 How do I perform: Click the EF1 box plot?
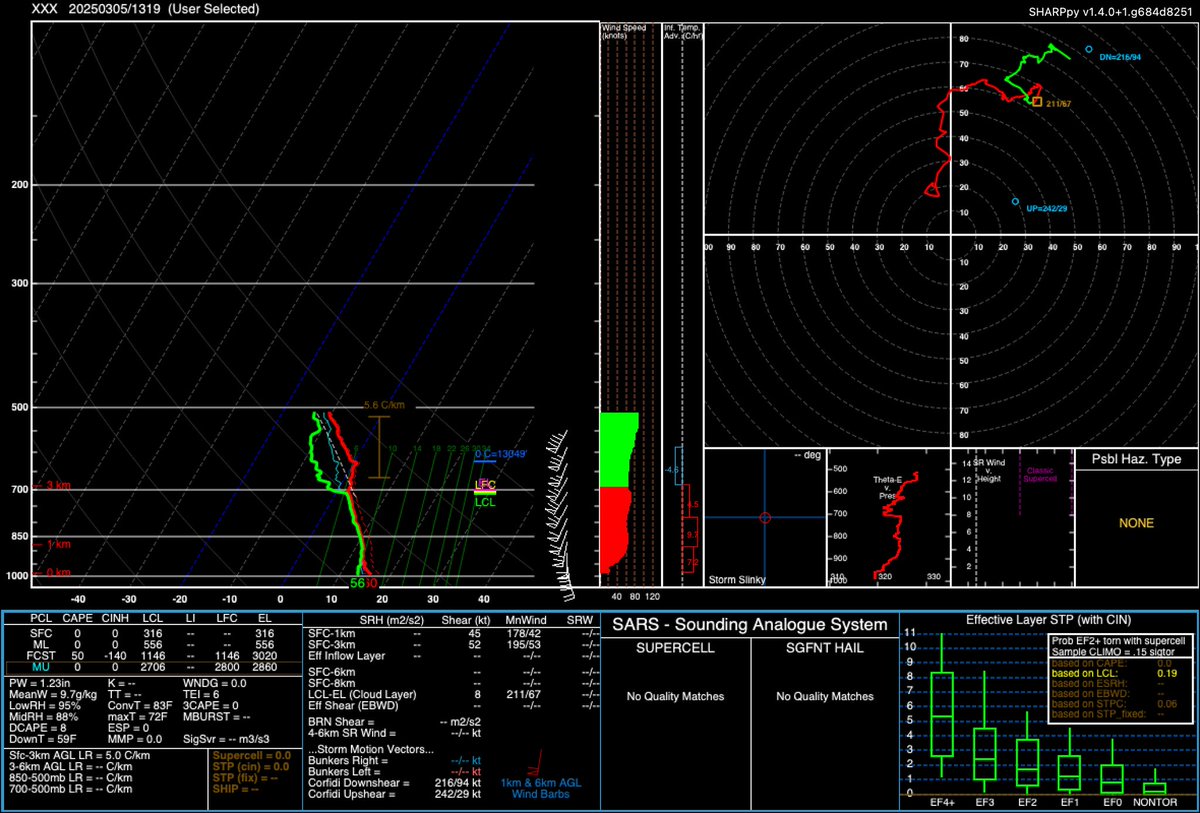coord(1071,760)
